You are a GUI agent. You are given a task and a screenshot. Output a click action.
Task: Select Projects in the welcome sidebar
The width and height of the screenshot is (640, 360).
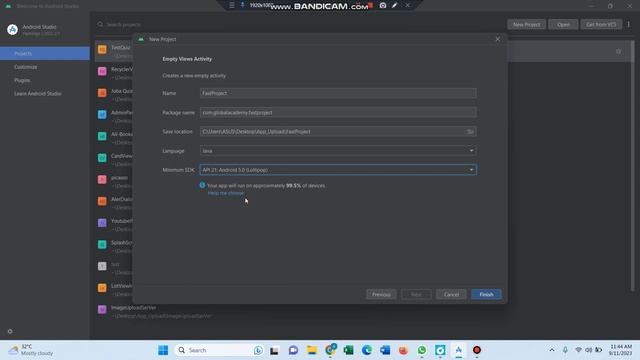pos(45,53)
